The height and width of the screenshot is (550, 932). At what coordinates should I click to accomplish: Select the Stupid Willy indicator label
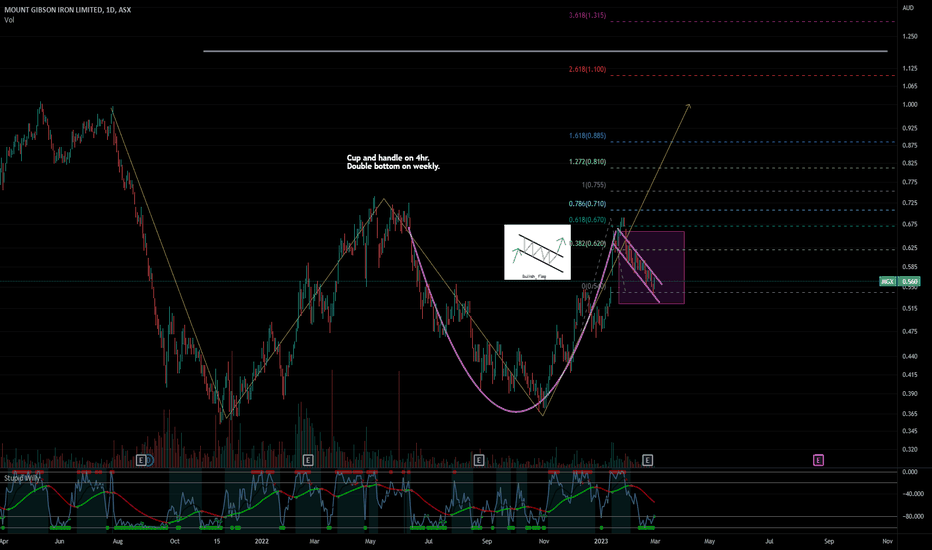pos(23,478)
